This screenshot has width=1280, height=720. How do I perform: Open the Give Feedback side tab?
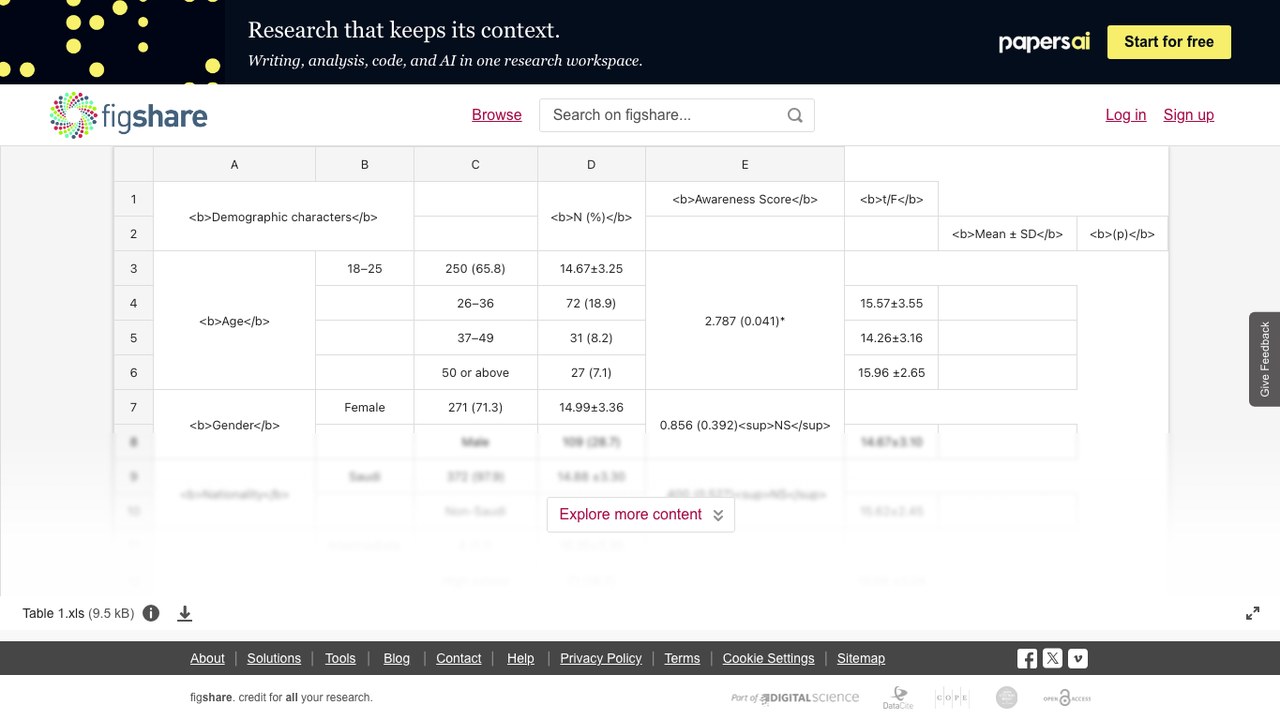tap(1264, 359)
